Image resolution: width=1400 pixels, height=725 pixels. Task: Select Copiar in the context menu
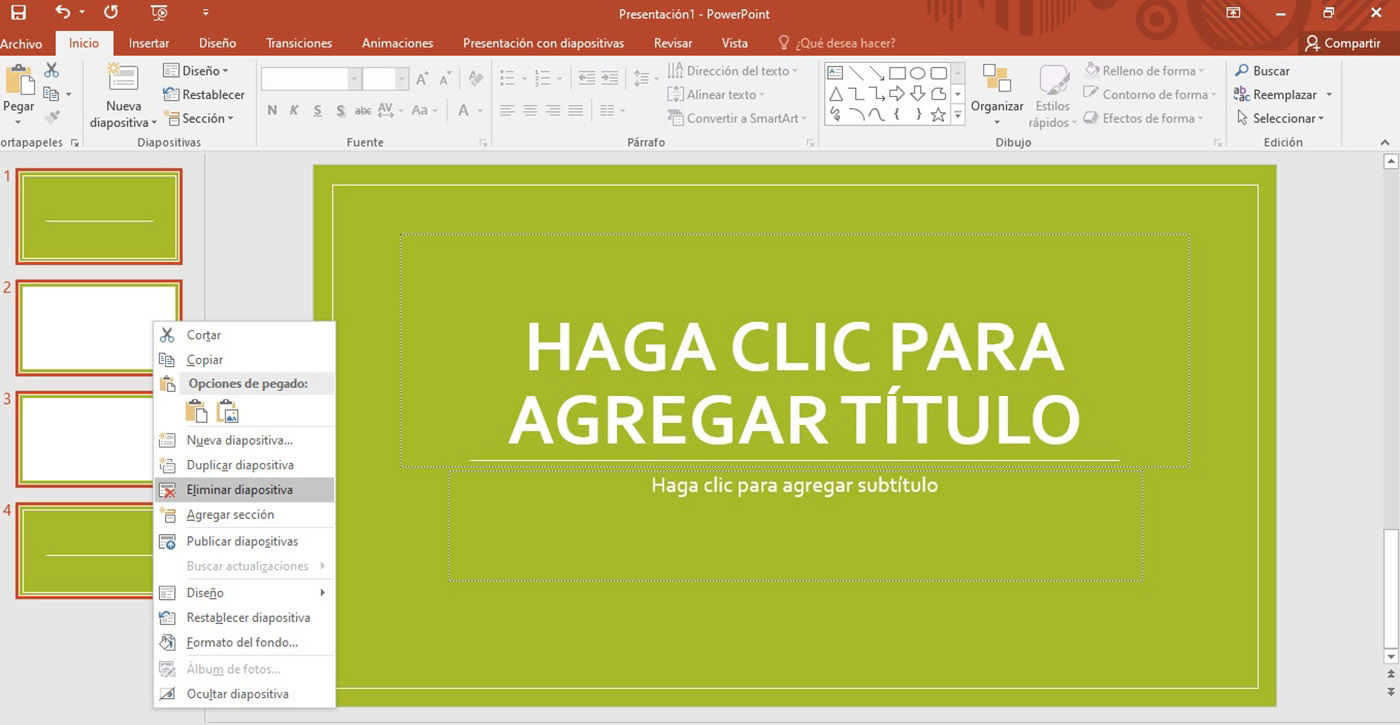coord(244,360)
